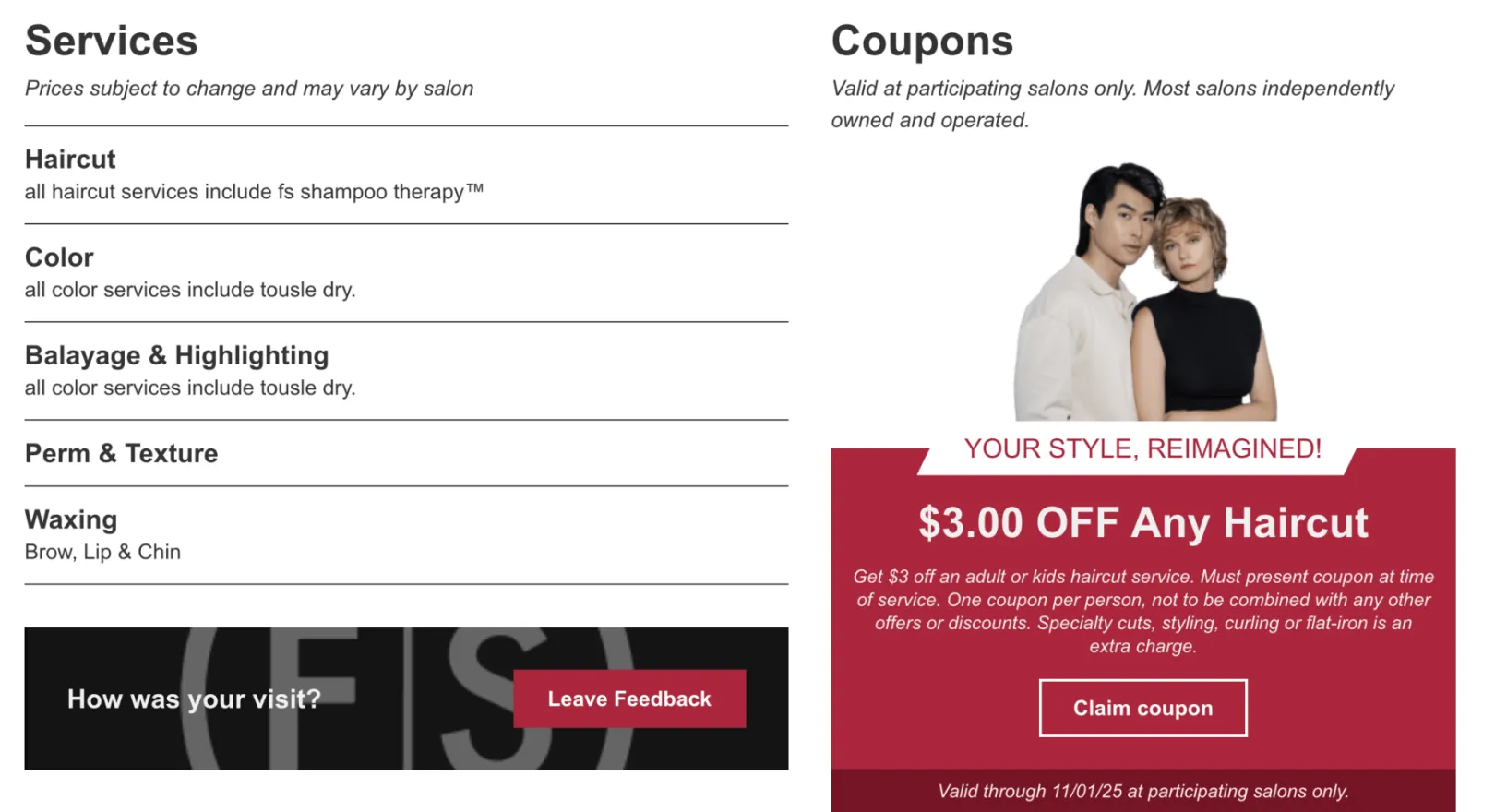The height and width of the screenshot is (812, 1495).
Task: Expand the Color services section
Action: coord(58,257)
